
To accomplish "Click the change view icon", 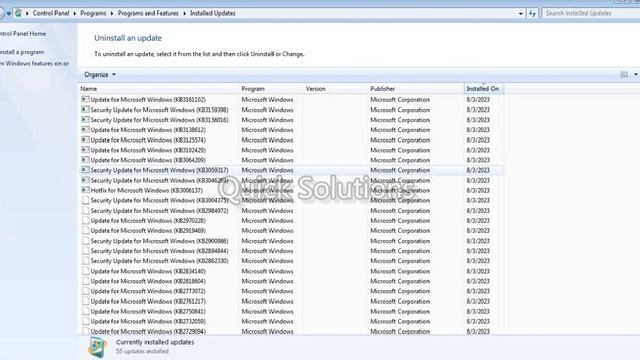I will (624, 75).
